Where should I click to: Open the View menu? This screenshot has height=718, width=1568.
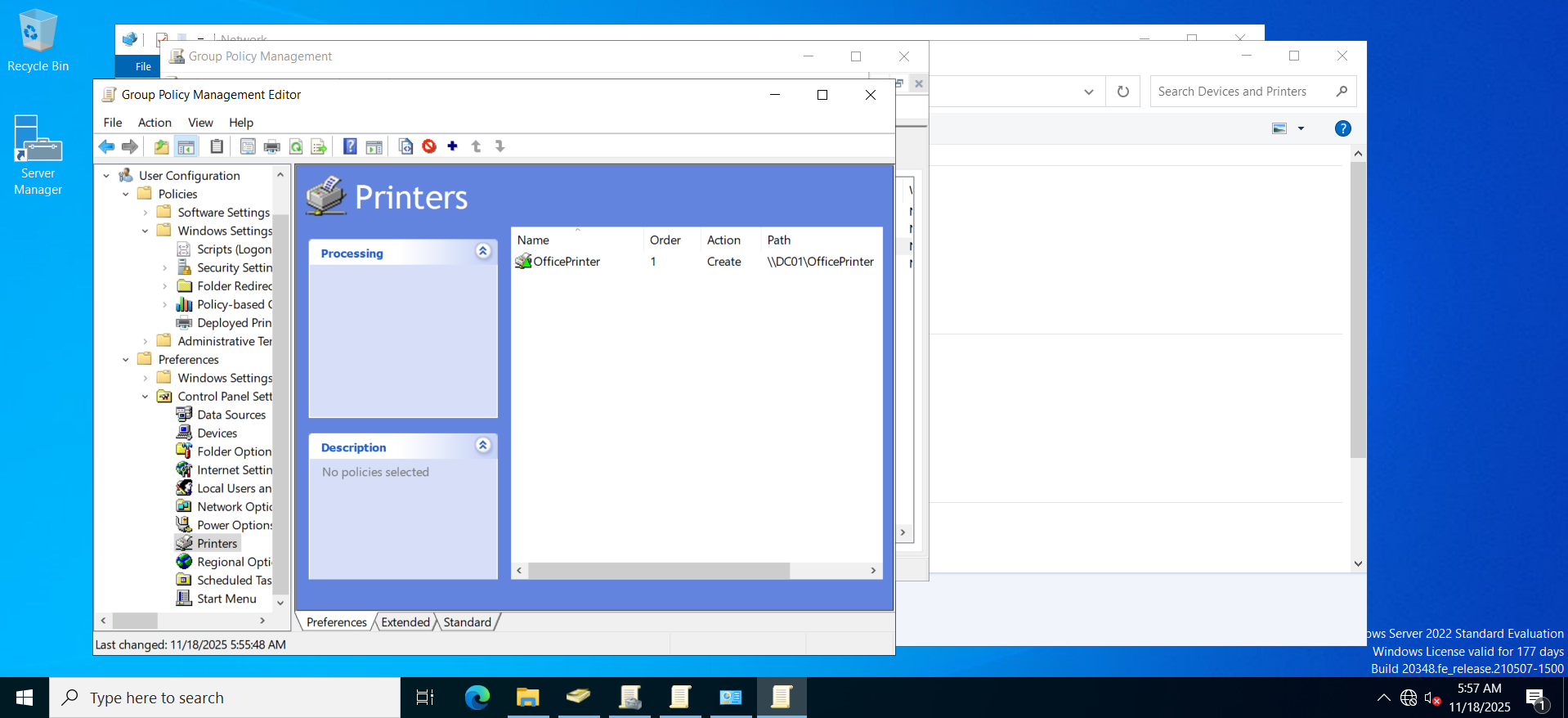click(x=200, y=123)
